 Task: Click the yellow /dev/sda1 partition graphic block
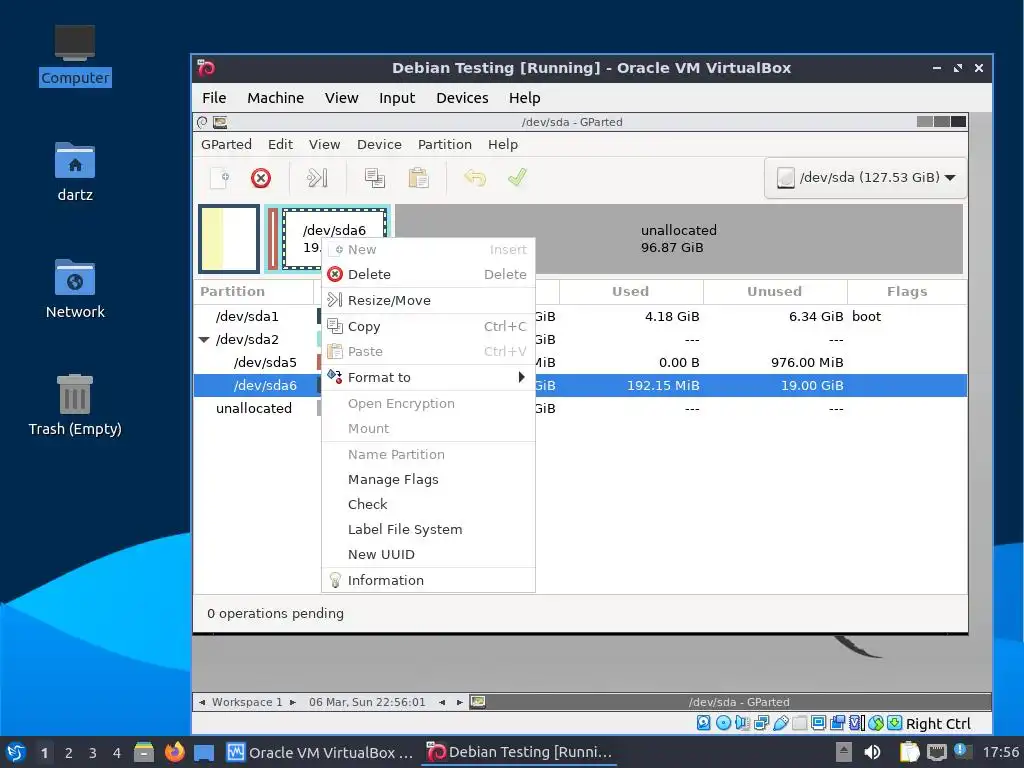229,239
